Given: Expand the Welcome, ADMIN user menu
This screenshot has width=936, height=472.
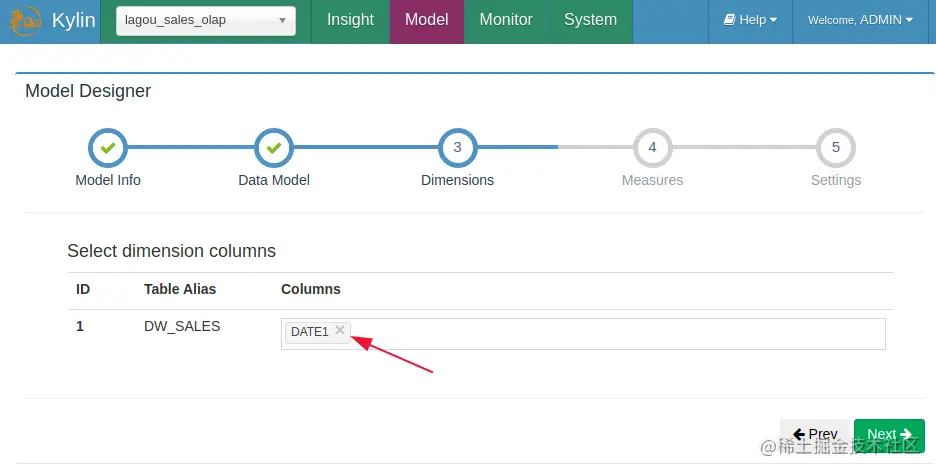Looking at the screenshot, I should [x=860, y=20].
